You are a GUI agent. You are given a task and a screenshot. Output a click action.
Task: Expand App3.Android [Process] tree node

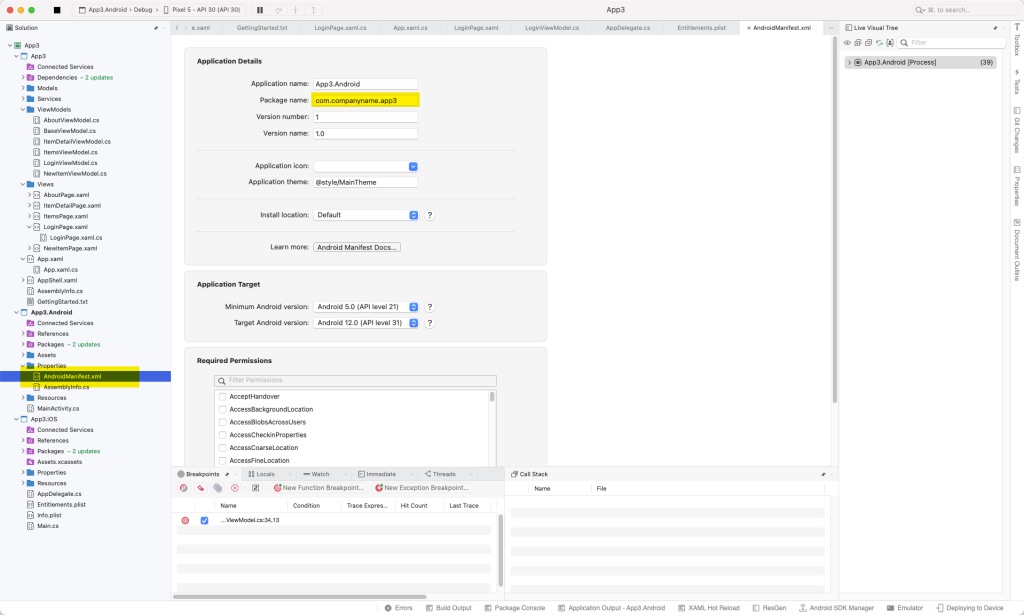tap(849, 62)
